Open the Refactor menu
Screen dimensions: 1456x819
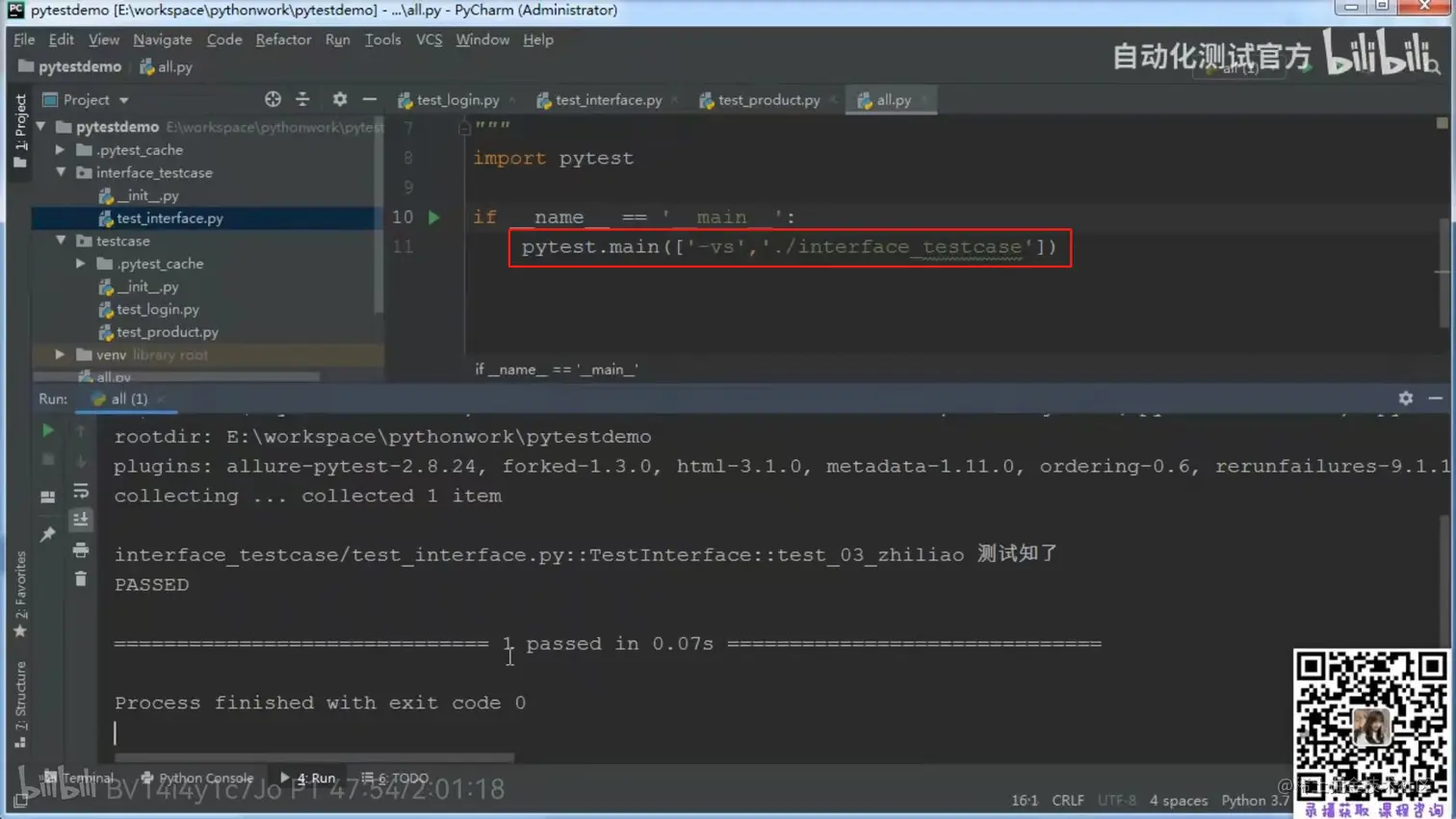point(284,39)
